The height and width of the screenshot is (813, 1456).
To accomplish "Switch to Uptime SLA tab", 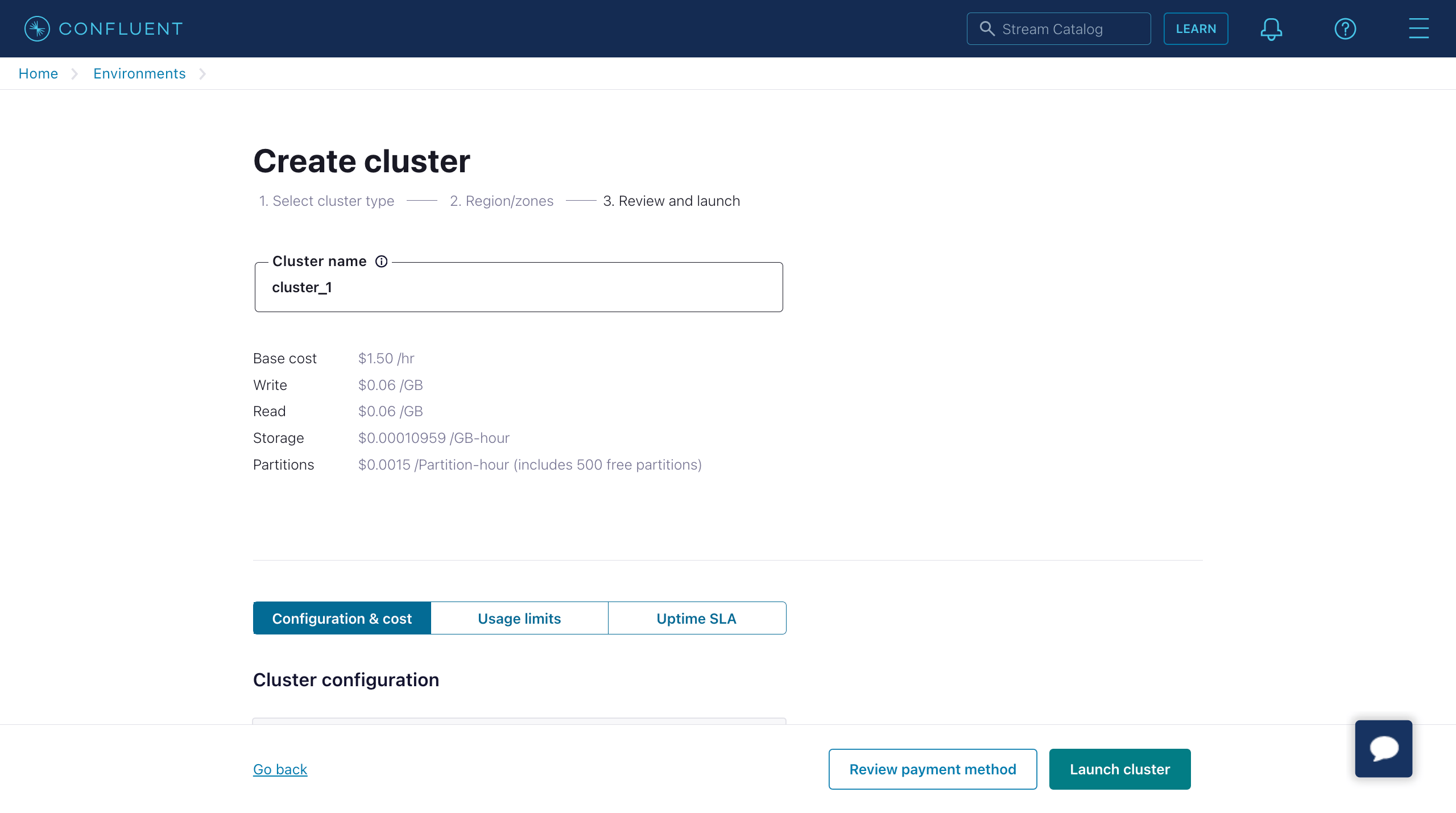I will [697, 618].
